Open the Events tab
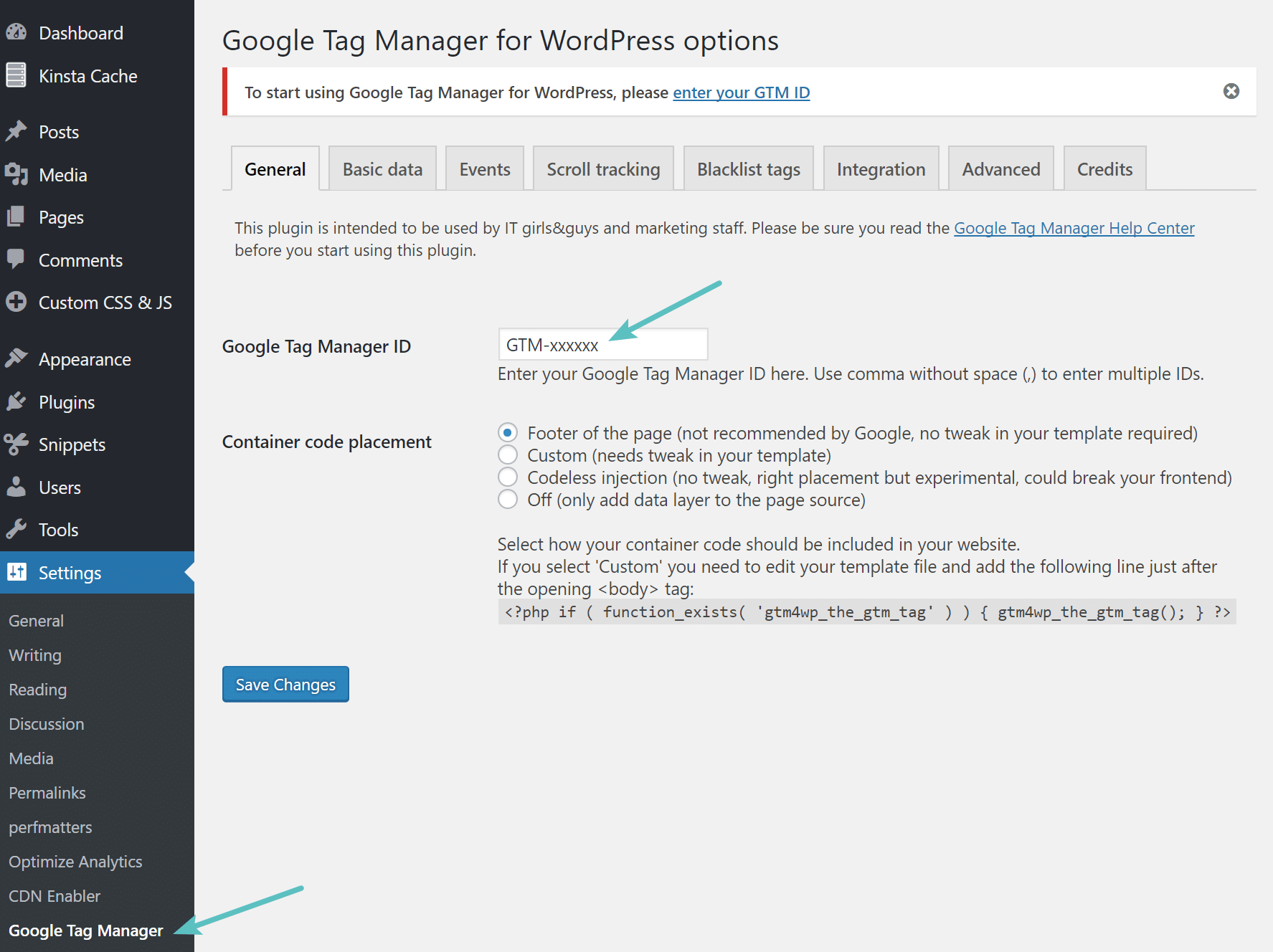The image size is (1273, 952). (485, 169)
